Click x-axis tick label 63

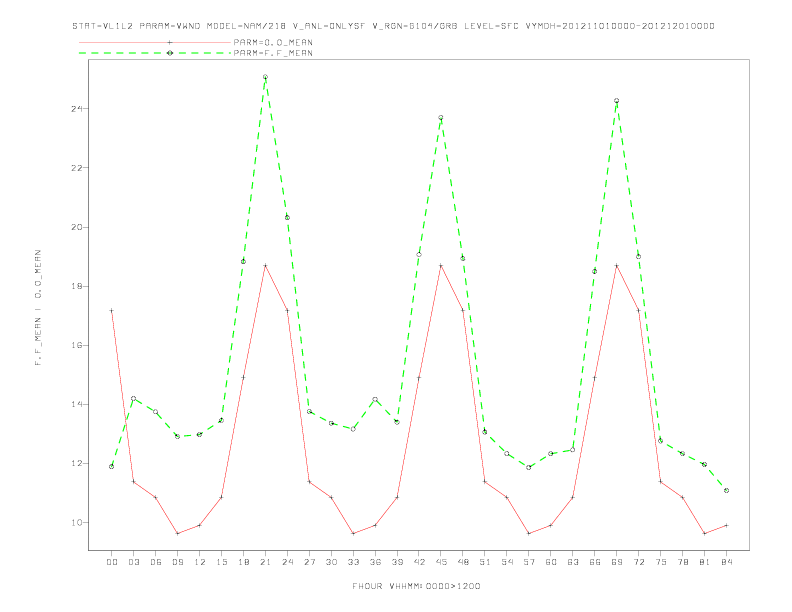(573, 562)
